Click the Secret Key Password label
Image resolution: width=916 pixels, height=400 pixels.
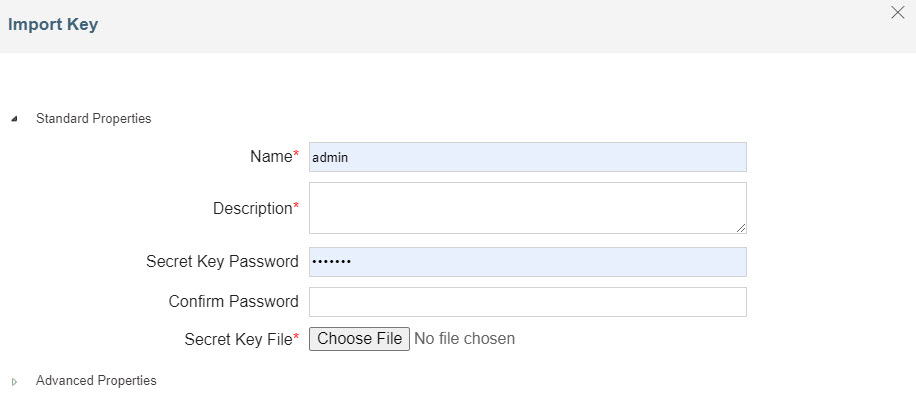tap(222, 262)
